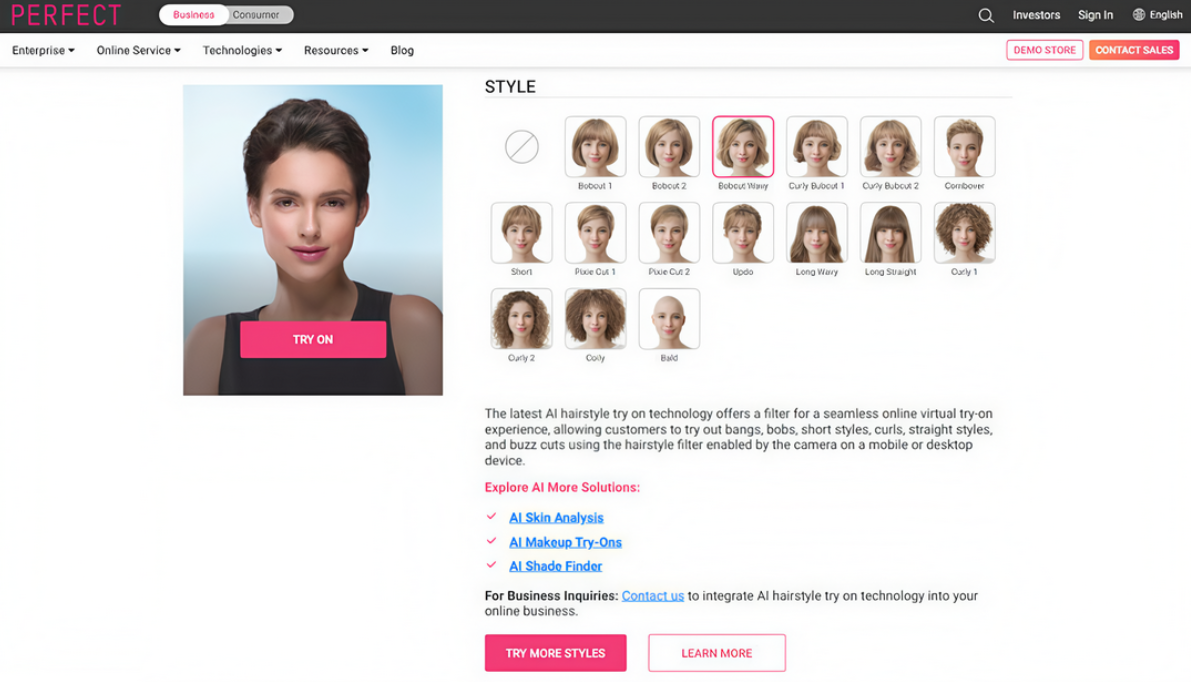Select the Curly 2 hairstyle
Image resolution: width=1191 pixels, height=682 pixels.
[x=522, y=318]
